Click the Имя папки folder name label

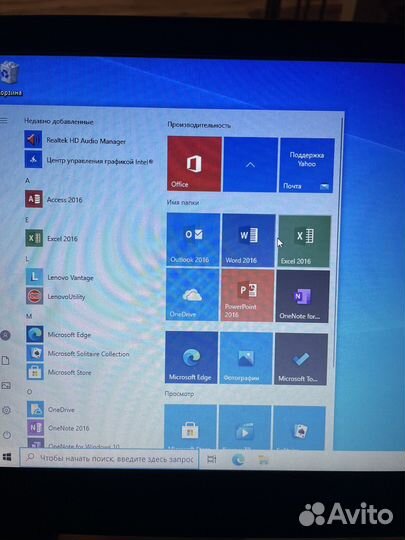click(183, 202)
